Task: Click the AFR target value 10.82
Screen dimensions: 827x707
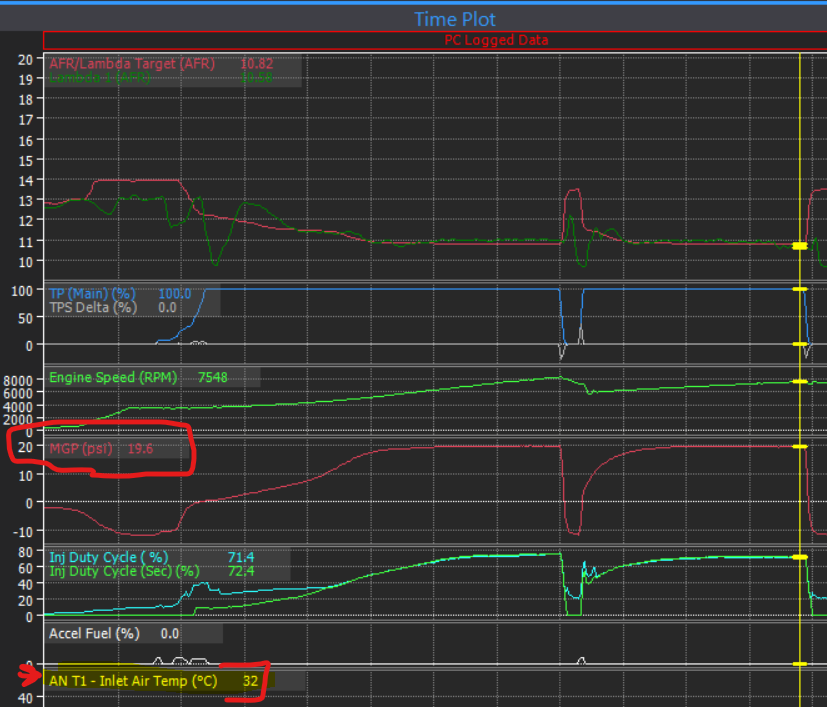Action: point(257,64)
